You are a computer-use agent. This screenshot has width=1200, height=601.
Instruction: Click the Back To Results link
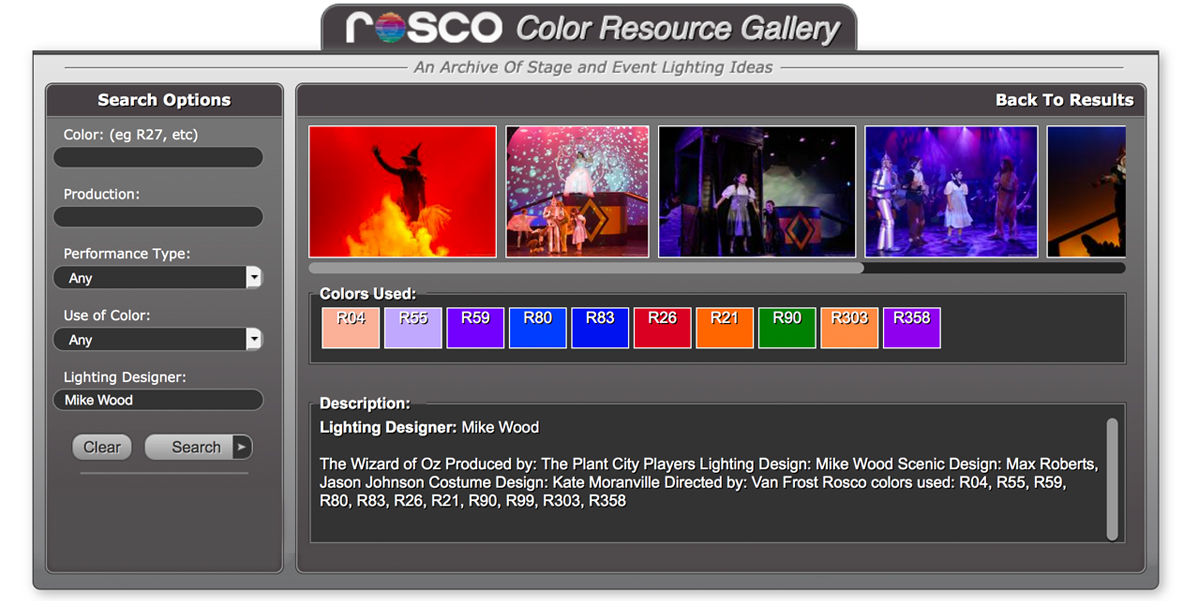[x=1064, y=100]
